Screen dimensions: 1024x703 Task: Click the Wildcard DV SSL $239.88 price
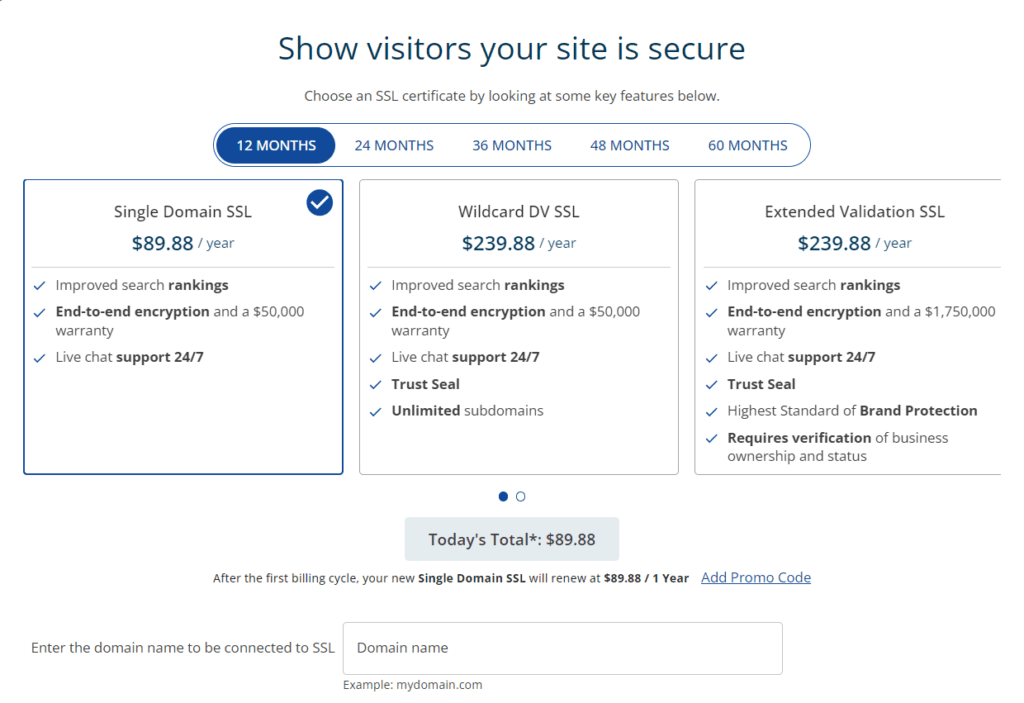(x=498, y=243)
